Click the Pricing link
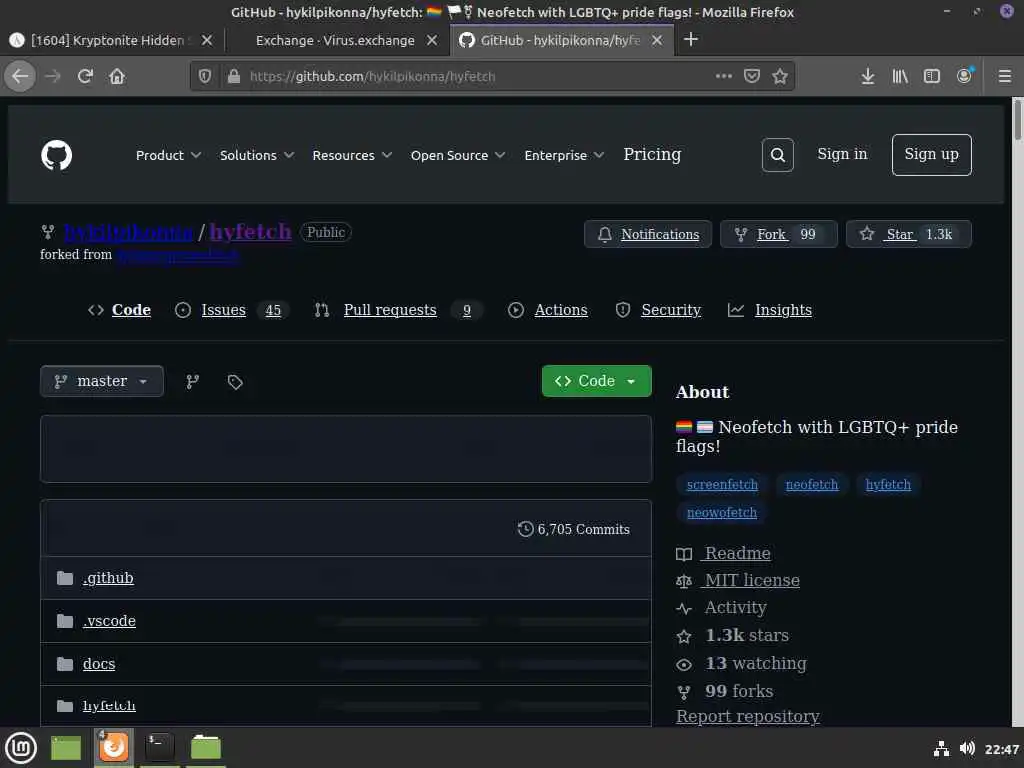This screenshot has width=1024, height=768. 652,154
